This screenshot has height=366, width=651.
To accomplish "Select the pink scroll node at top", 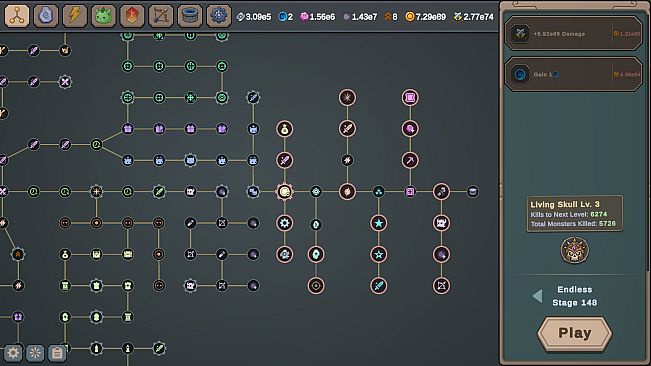I will point(410,98).
